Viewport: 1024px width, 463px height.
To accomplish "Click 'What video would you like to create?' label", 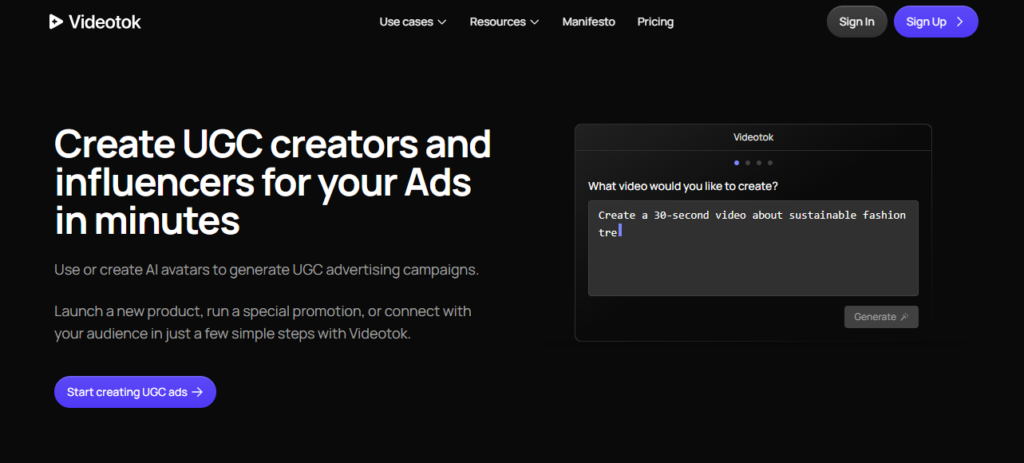I will tap(683, 186).
